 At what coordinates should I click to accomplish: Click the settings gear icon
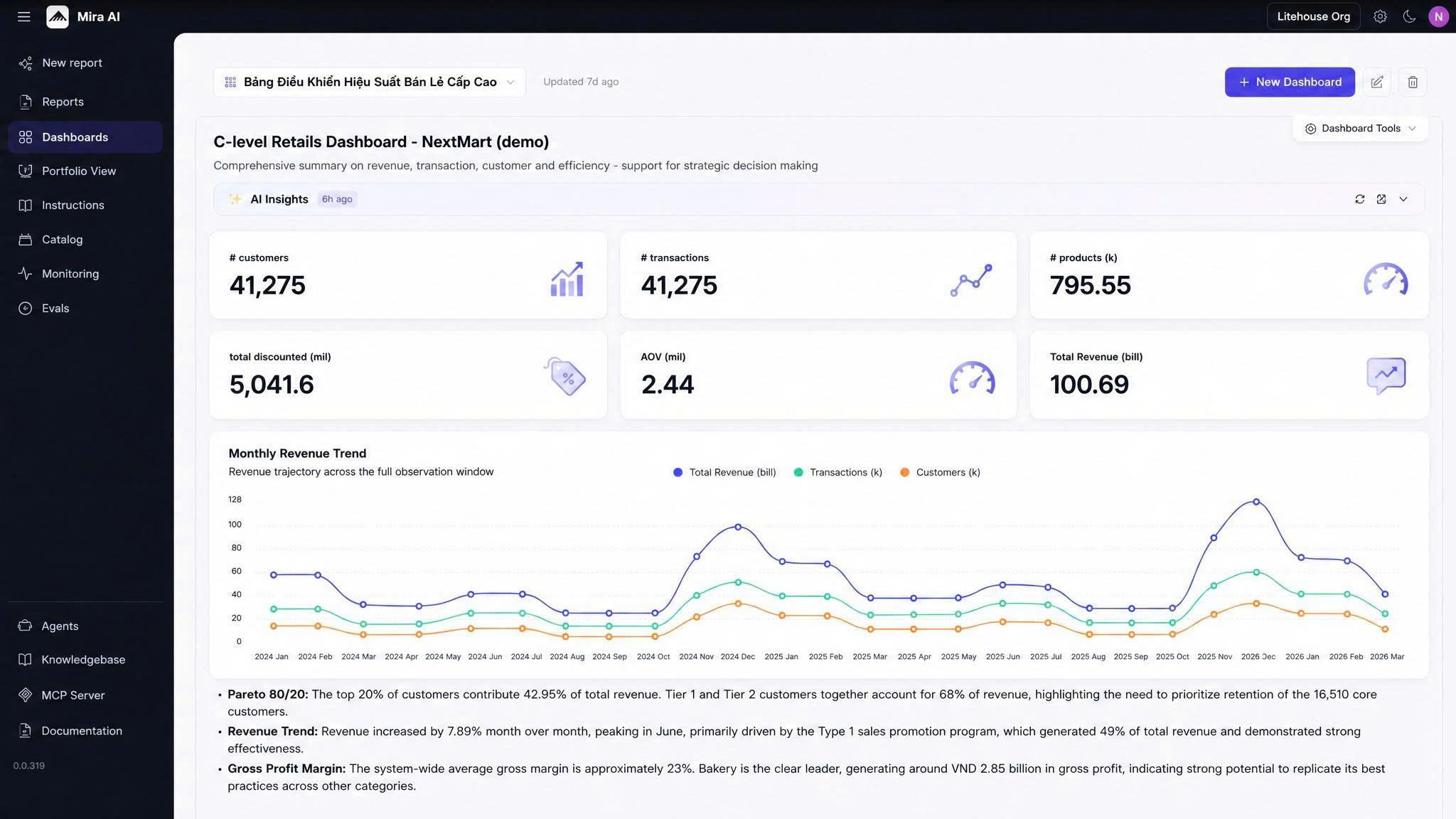point(1380,16)
